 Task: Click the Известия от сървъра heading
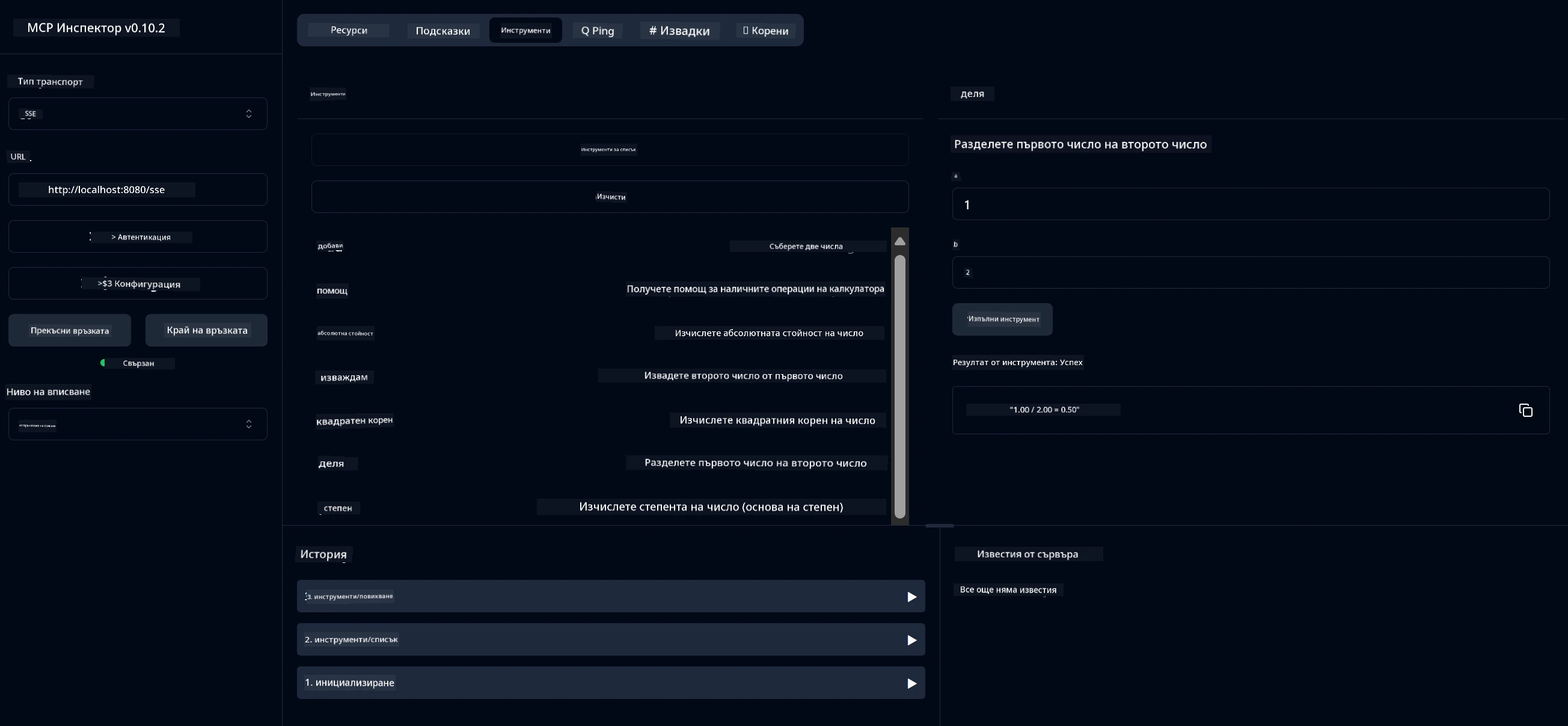[x=1027, y=554]
